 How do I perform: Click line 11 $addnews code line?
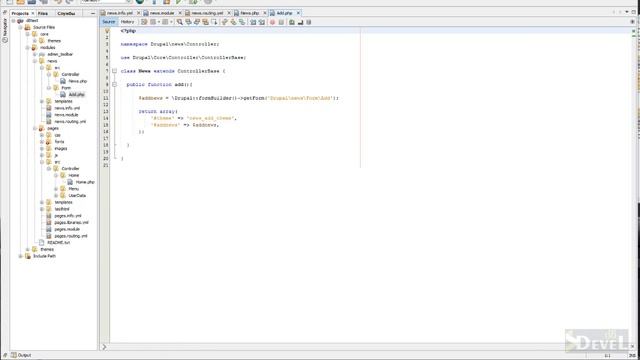(238, 98)
